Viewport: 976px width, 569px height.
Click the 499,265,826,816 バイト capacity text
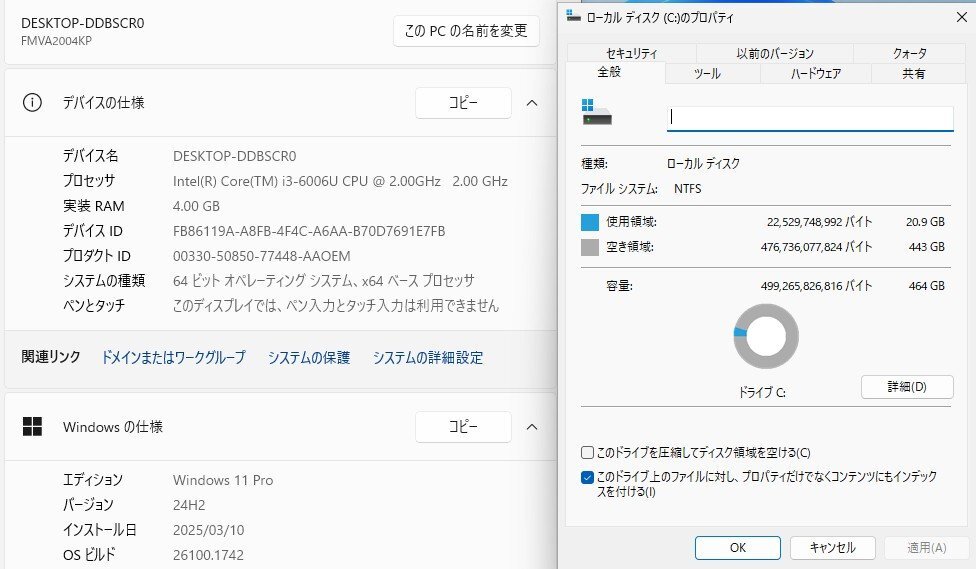click(x=816, y=286)
